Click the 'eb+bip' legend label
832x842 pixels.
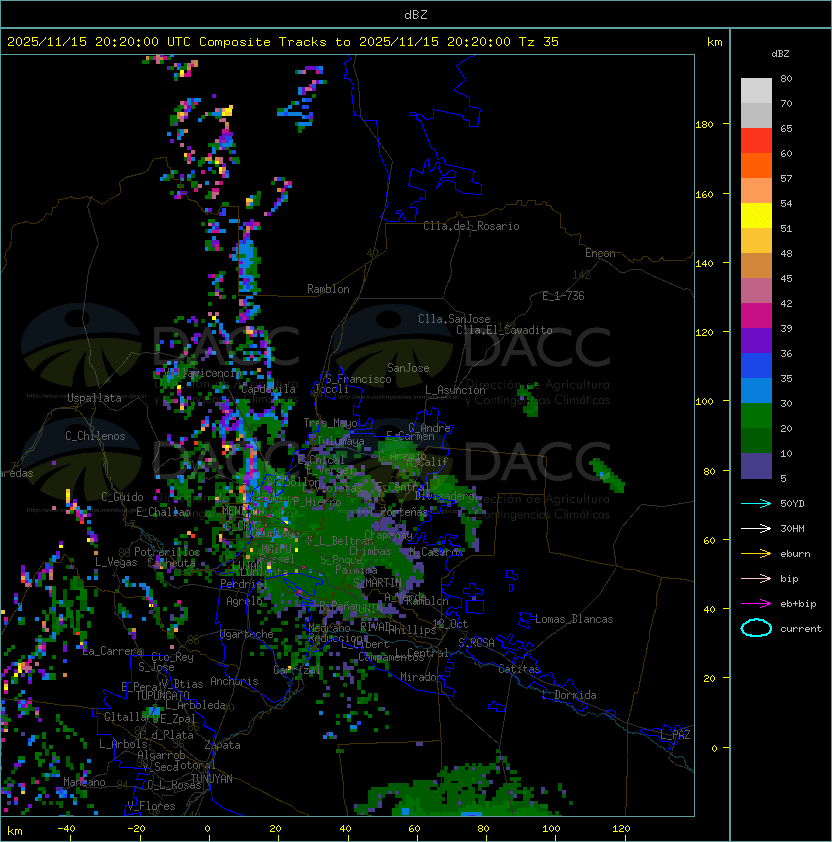pyautogui.click(x=798, y=604)
